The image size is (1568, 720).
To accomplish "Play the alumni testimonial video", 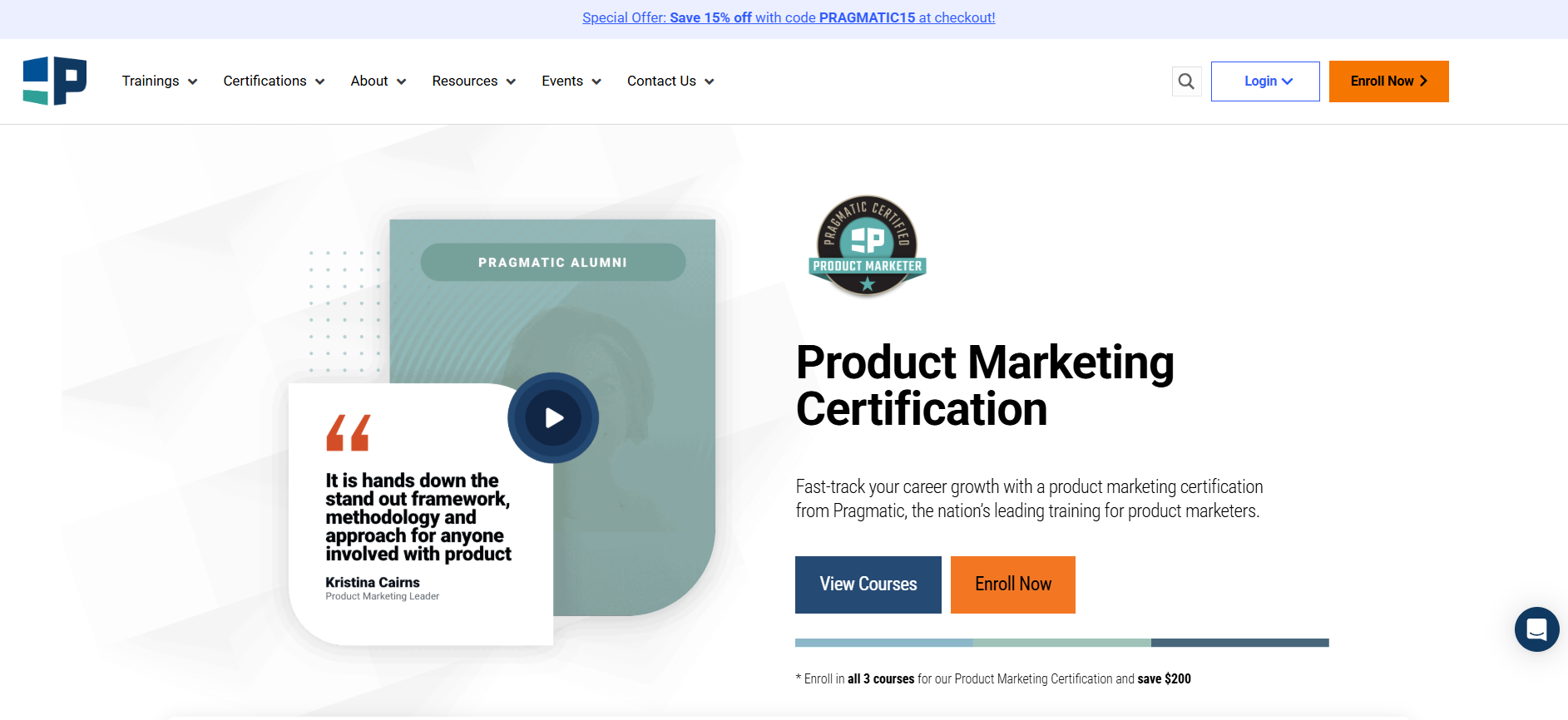I will [x=553, y=417].
